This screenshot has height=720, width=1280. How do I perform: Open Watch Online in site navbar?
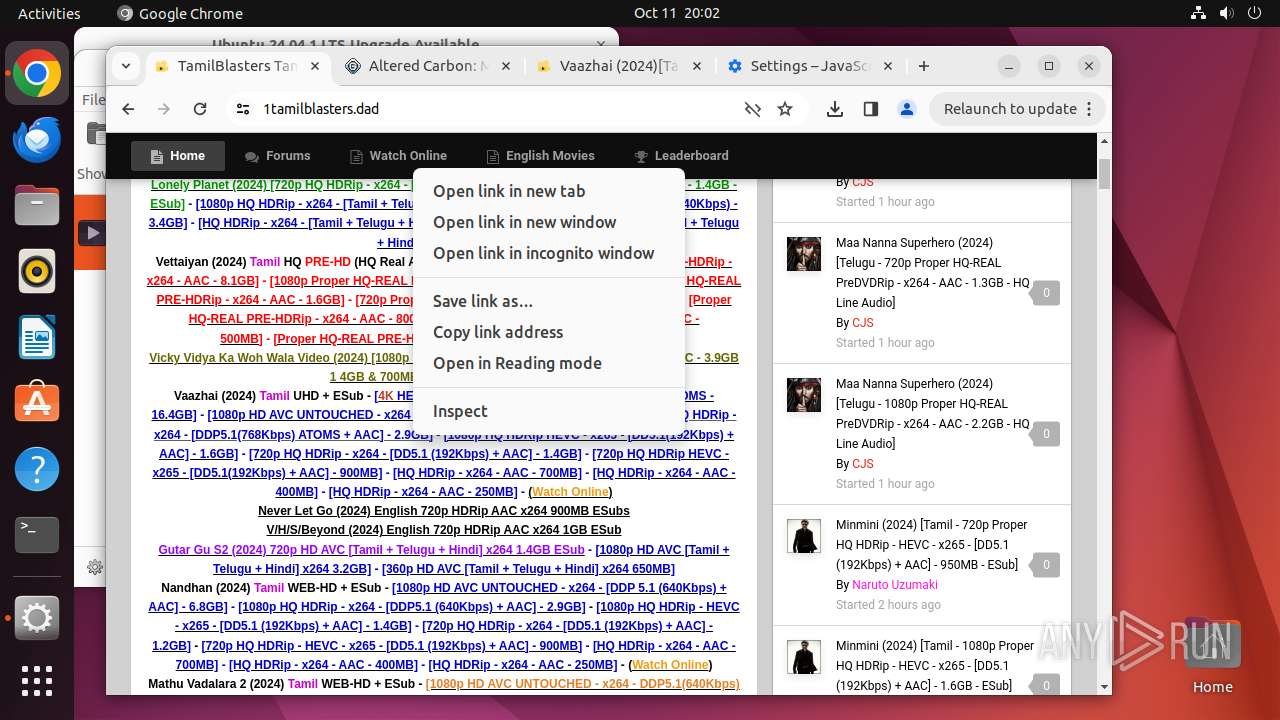coord(398,156)
